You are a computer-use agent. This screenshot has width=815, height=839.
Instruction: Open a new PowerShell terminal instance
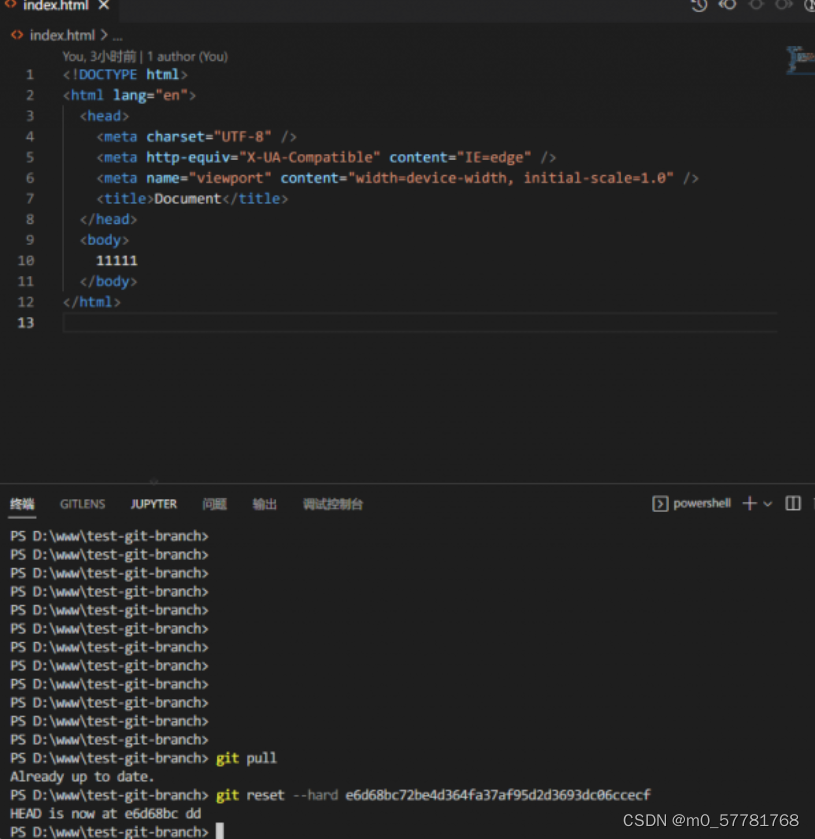[748, 503]
